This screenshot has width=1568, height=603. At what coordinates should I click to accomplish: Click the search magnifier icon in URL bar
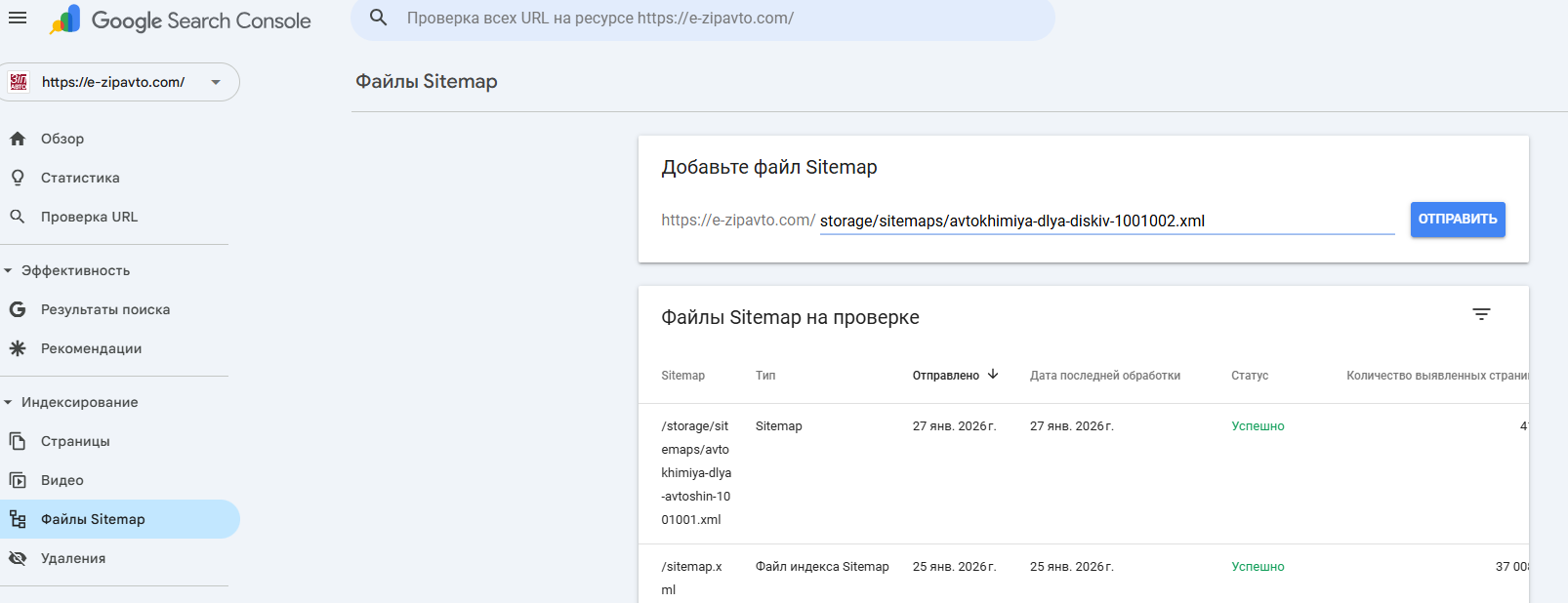coord(379,18)
